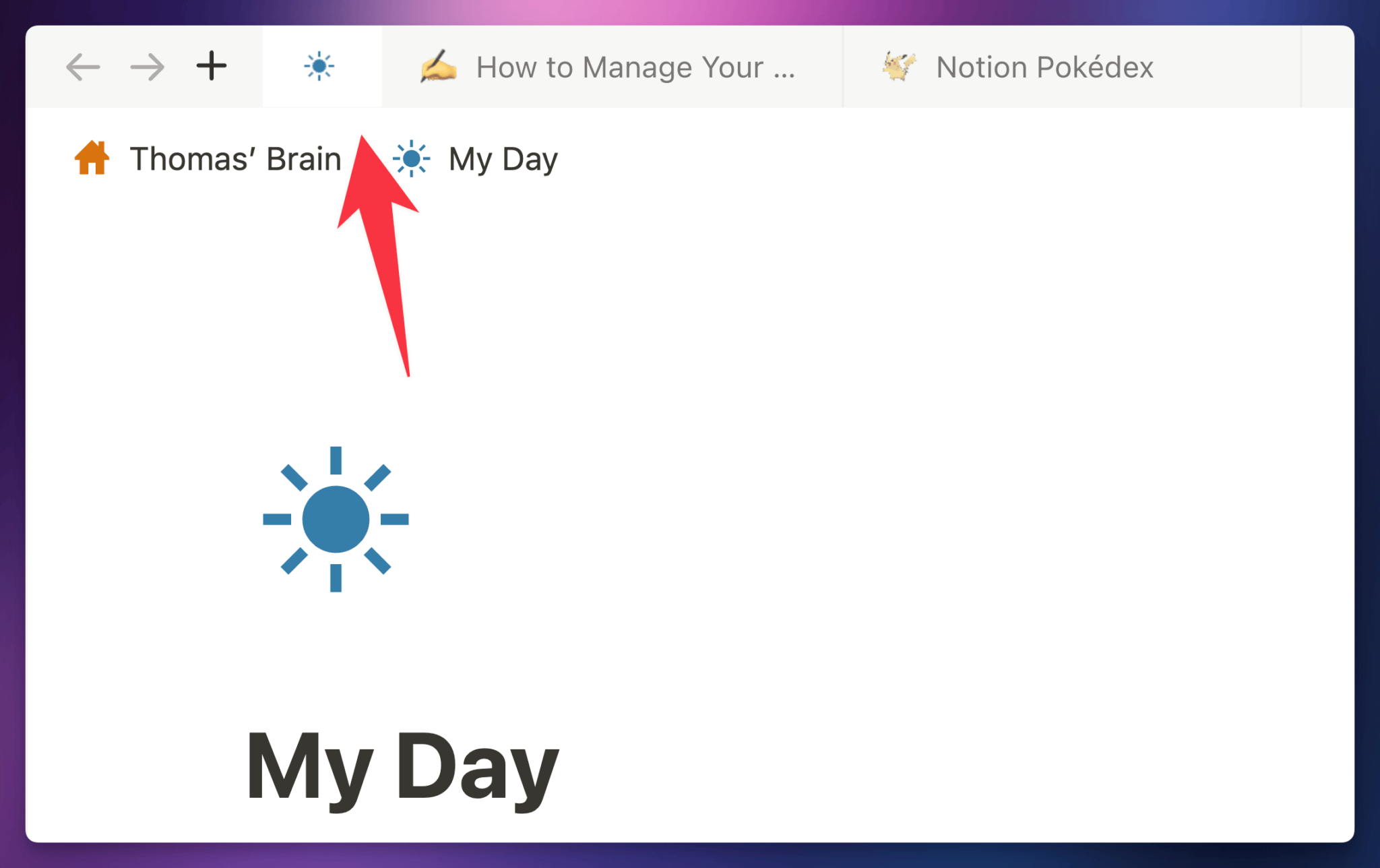Click the writing hand emoji on second tab
The image size is (1380, 868).
438,67
